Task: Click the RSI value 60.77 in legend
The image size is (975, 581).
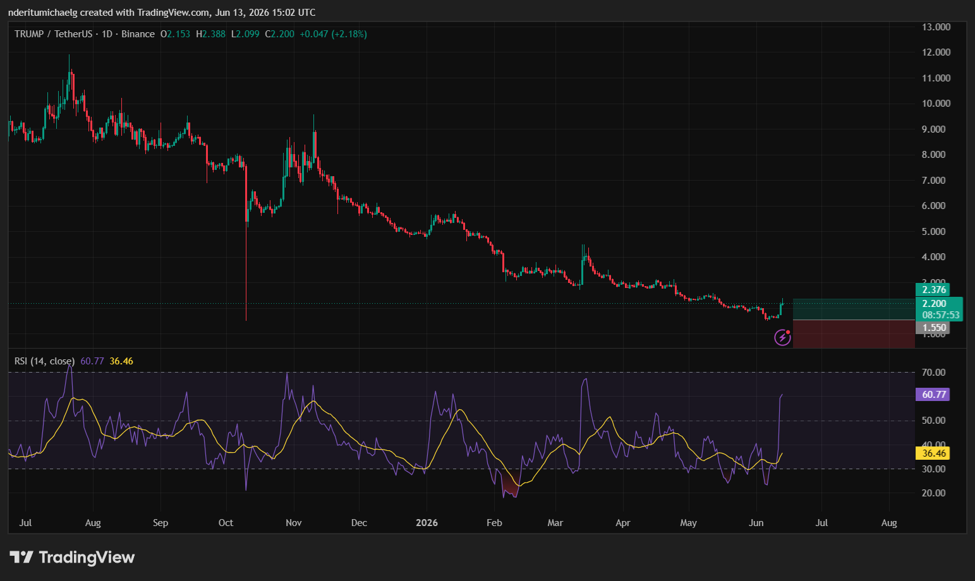Action: [x=92, y=361]
